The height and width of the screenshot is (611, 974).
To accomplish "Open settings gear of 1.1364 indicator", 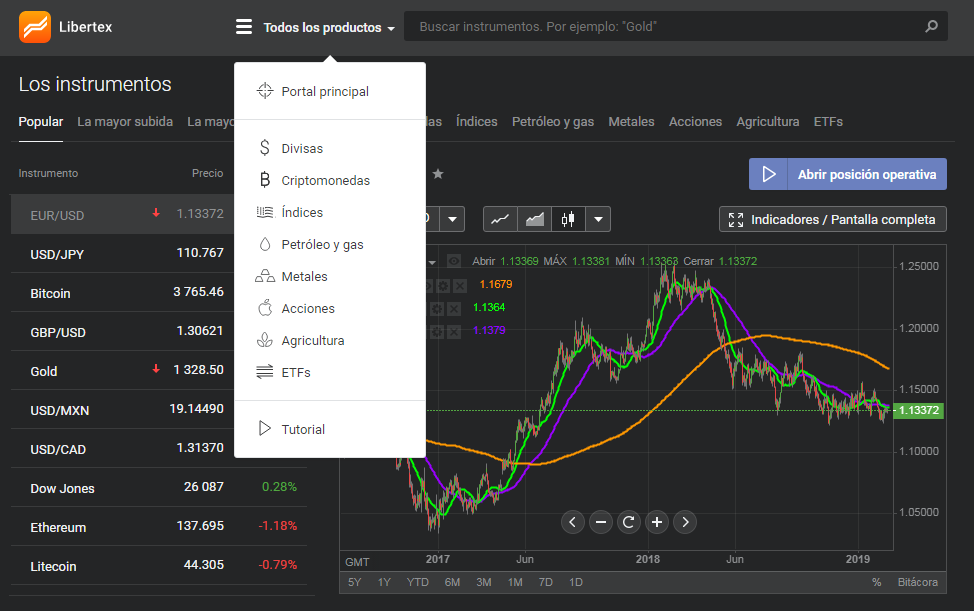I will [x=437, y=309].
